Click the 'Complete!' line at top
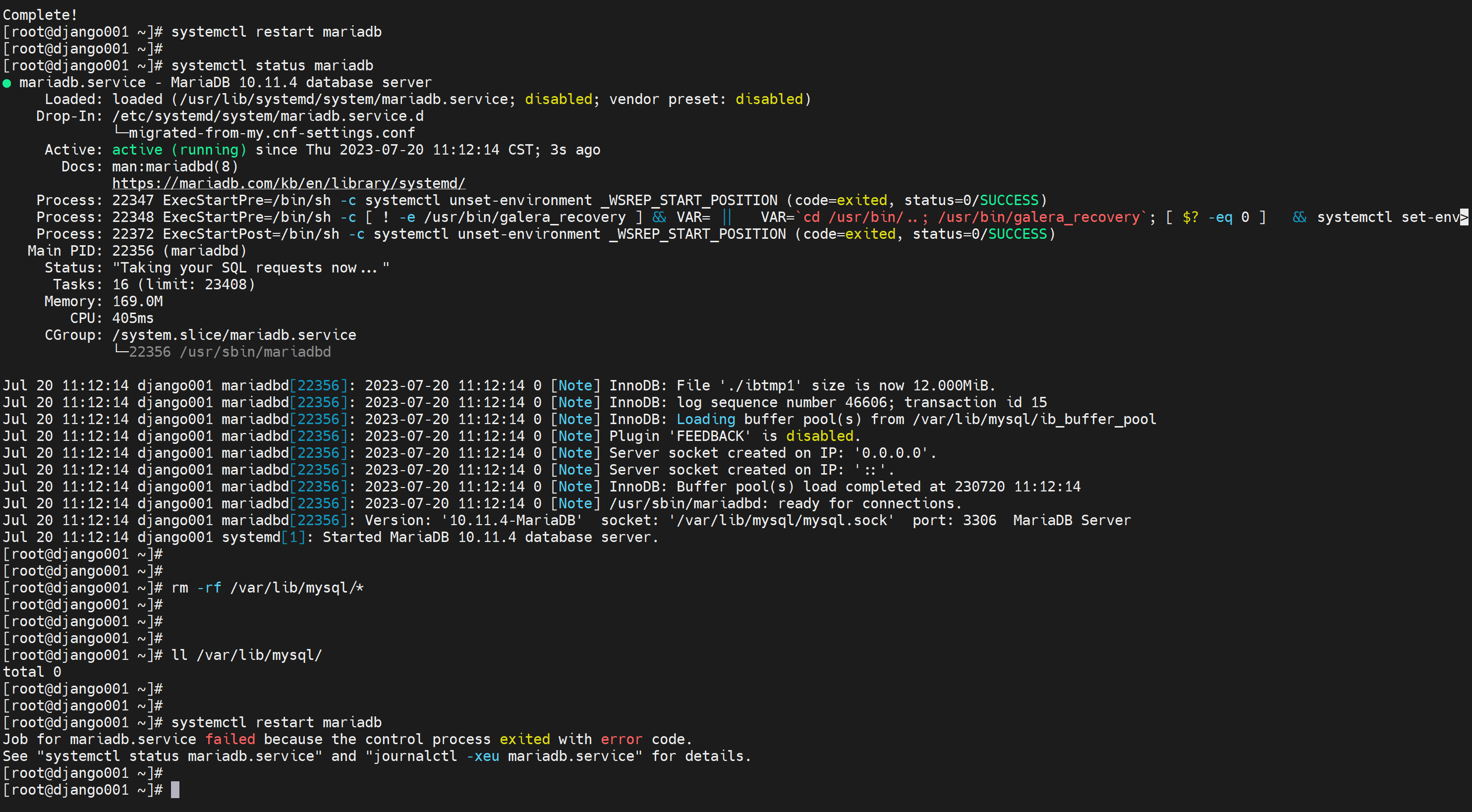The height and width of the screenshot is (812, 1472). coord(40,15)
